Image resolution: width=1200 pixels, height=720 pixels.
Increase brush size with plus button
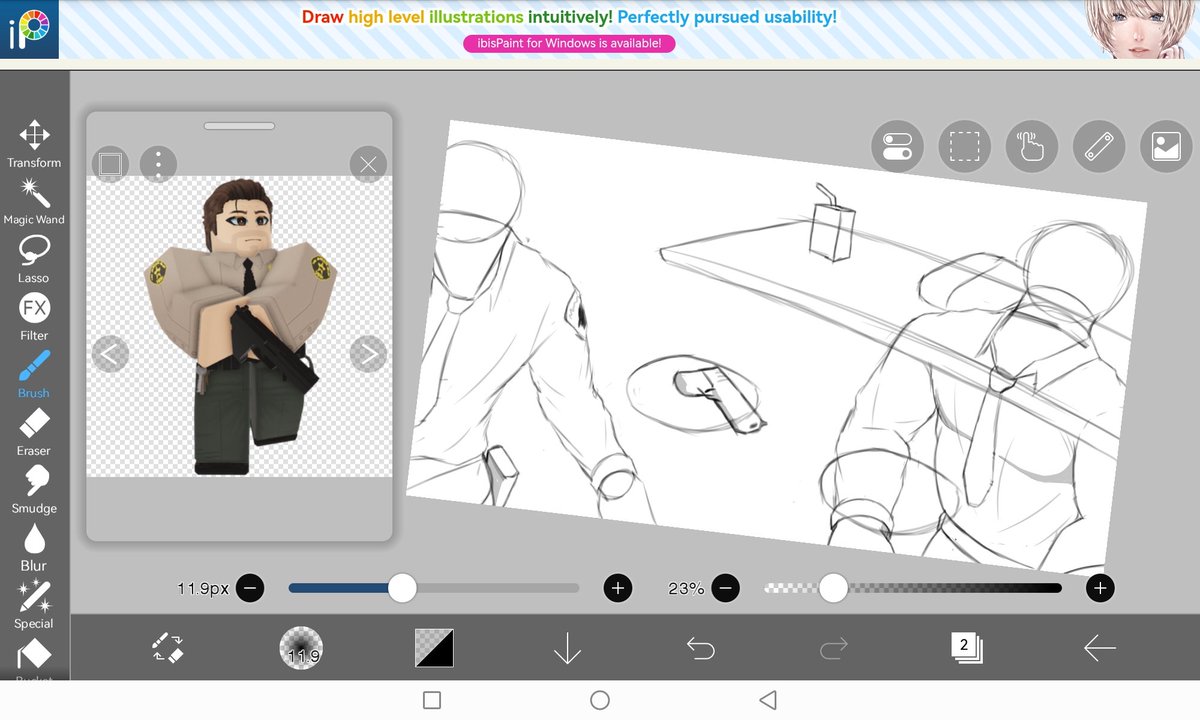[x=618, y=588]
